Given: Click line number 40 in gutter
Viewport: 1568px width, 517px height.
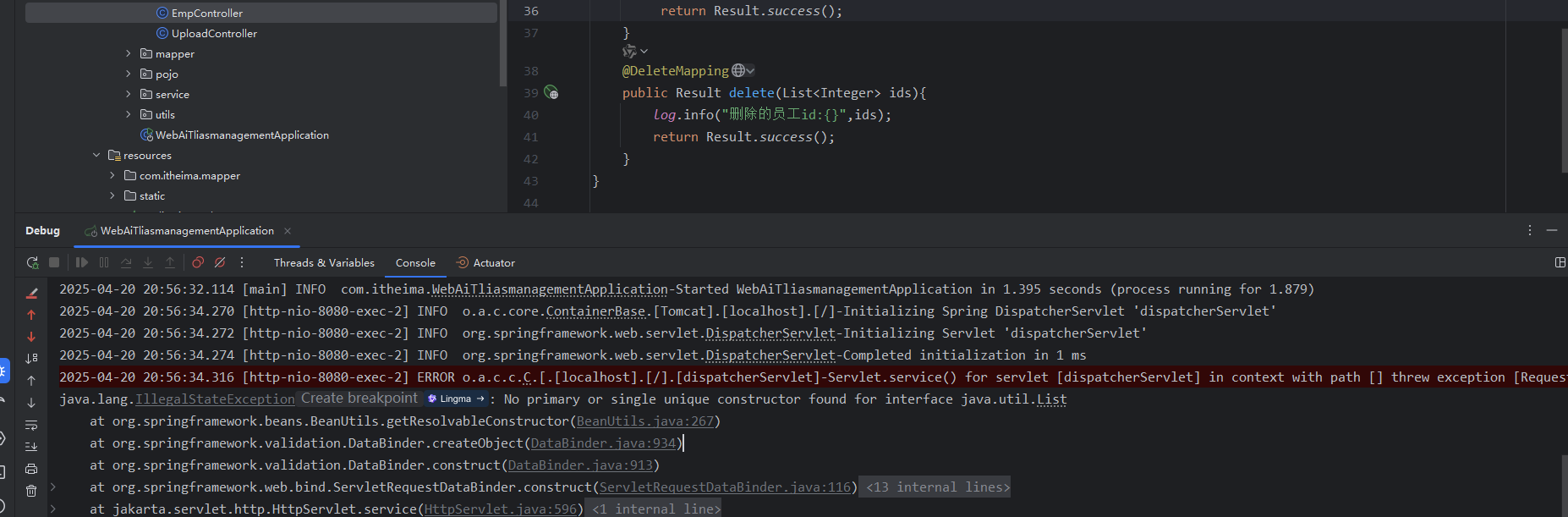Looking at the screenshot, I should [531, 115].
